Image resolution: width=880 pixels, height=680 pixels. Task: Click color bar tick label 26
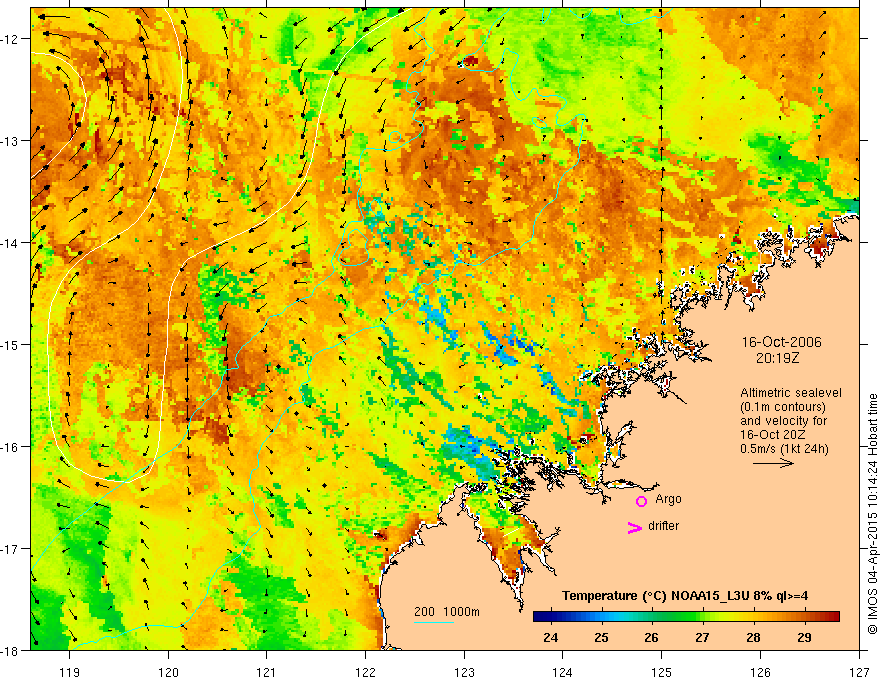pyautogui.click(x=651, y=637)
